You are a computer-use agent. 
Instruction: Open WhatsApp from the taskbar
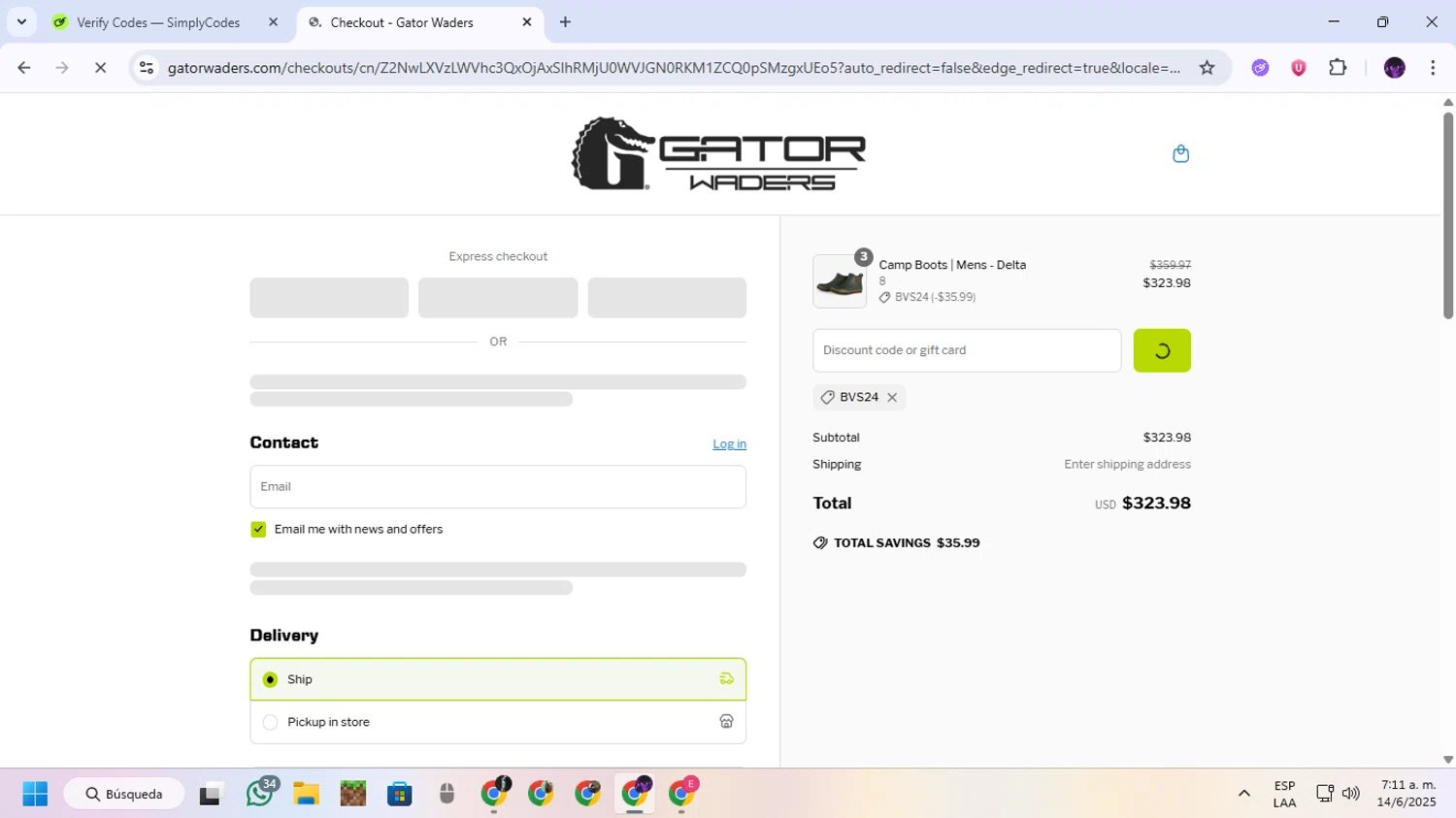click(x=259, y=794)
